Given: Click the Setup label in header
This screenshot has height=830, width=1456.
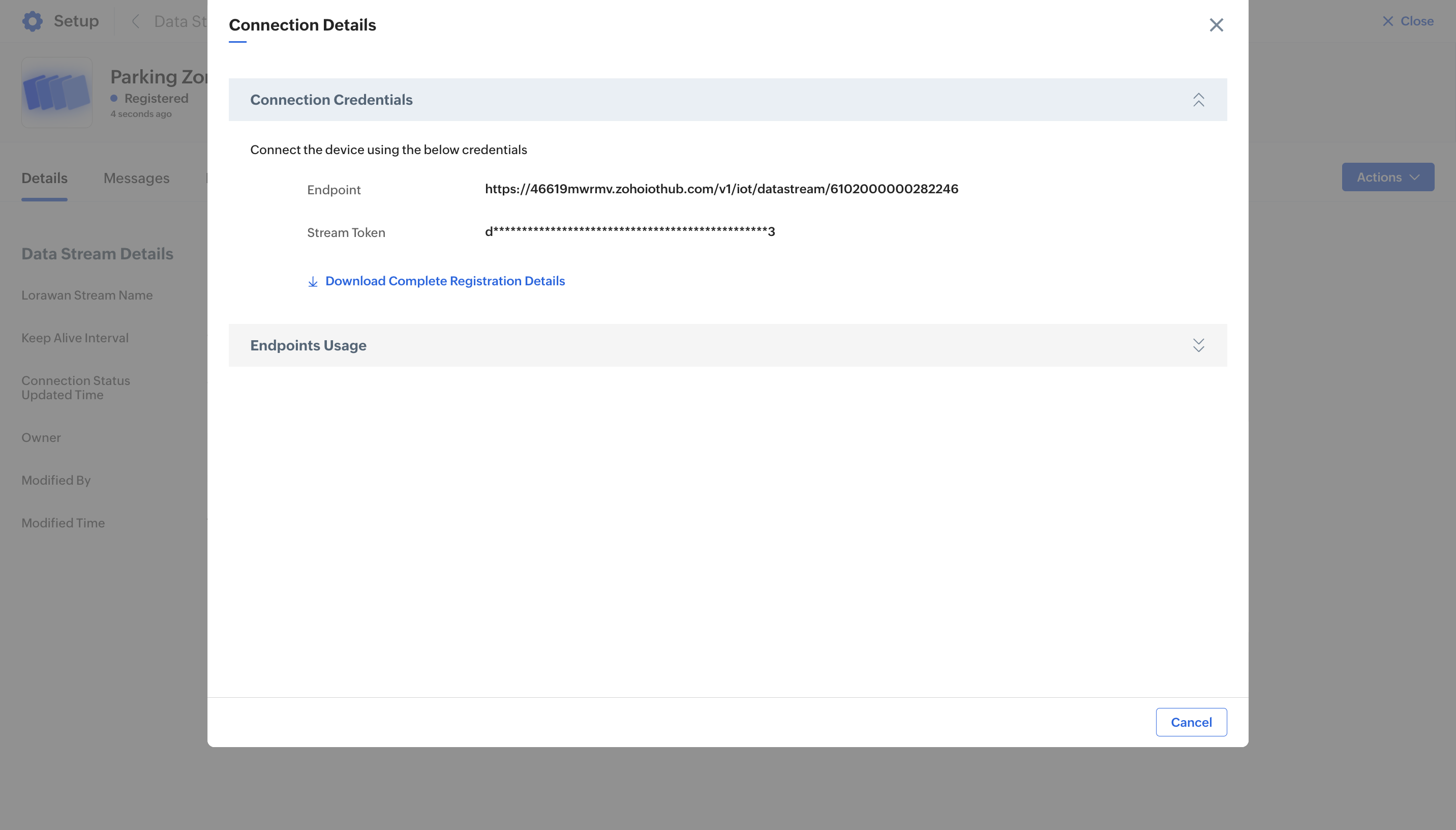Looking at the screenshot, I should [x=76, y=21].
